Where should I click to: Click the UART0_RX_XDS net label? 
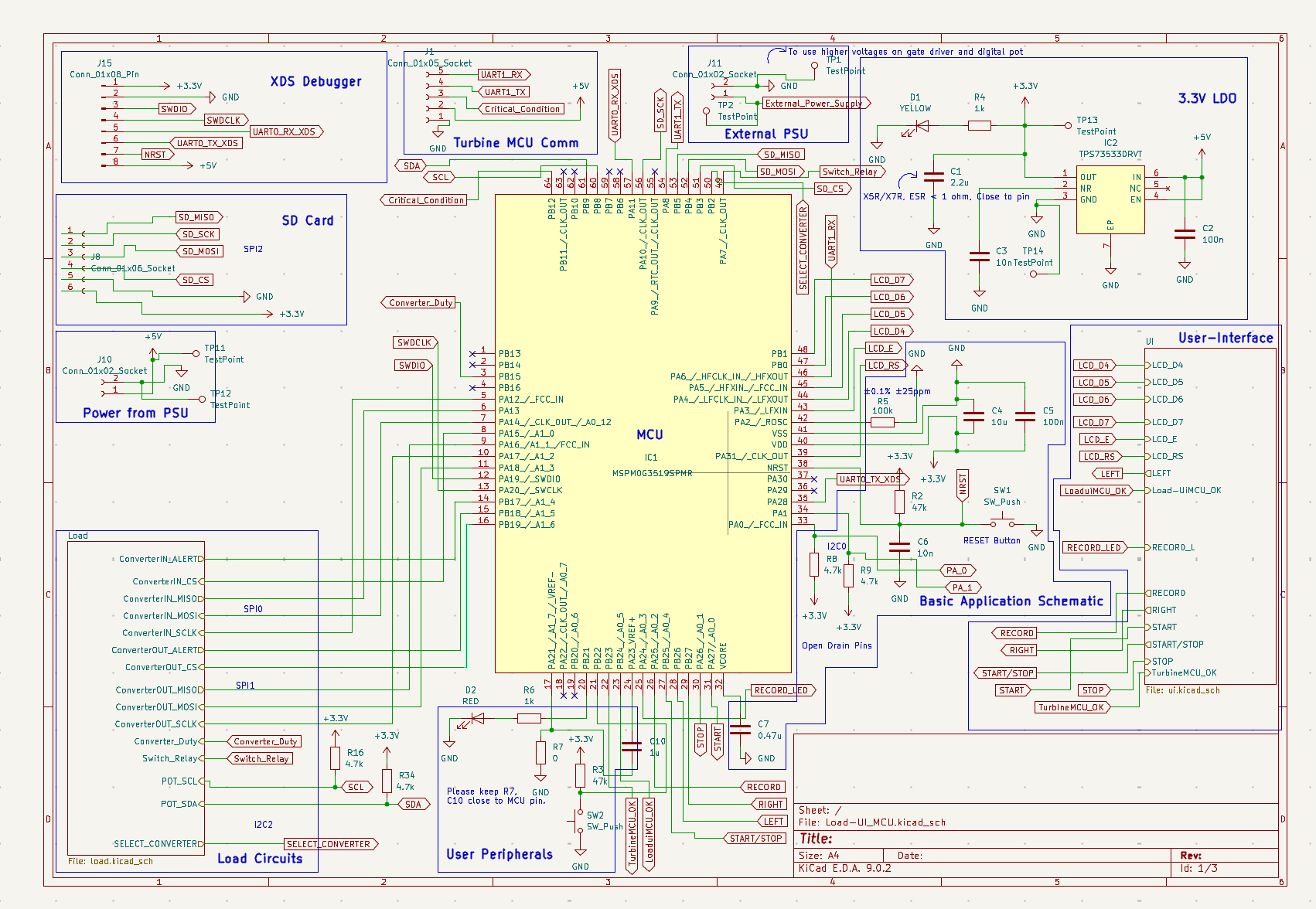click(287, 131)
